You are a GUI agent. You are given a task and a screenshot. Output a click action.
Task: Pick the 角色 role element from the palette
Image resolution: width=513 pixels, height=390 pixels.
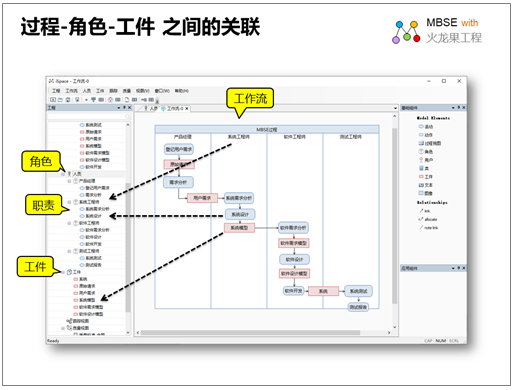click(x=426, y=152)
